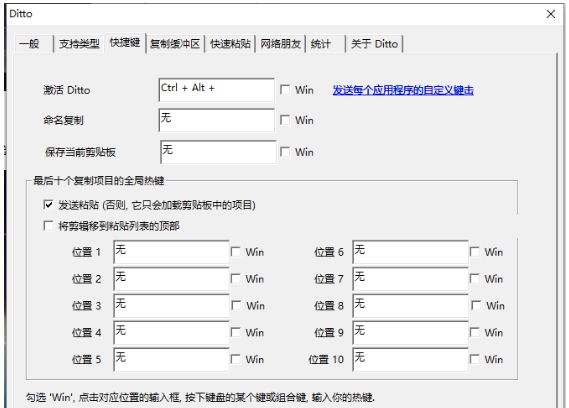569x408 pixels.
Task: Uncheck 发送粘贴 option
Action: [48, 205]
